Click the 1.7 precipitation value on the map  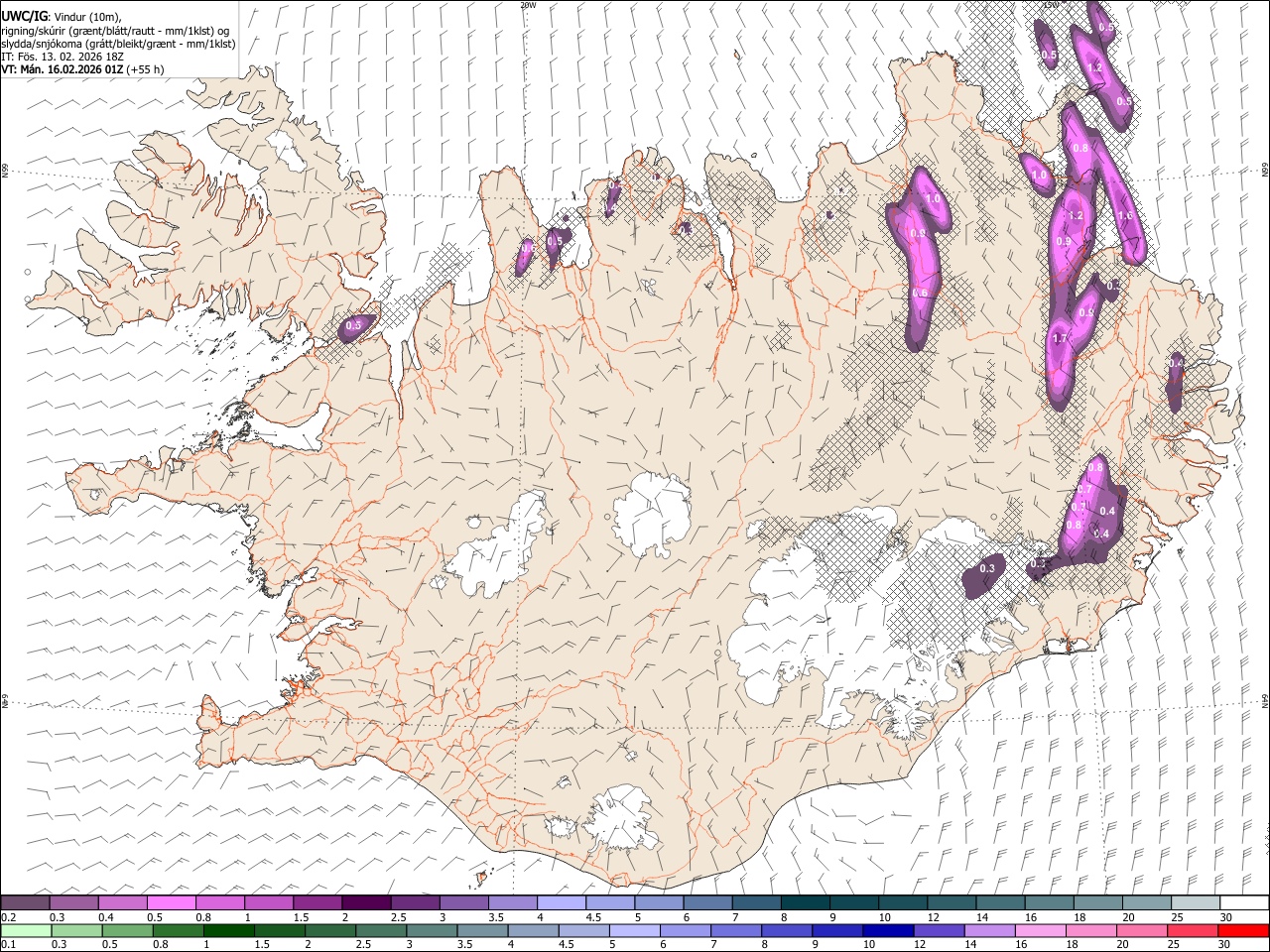click(x=1060, y=339)
